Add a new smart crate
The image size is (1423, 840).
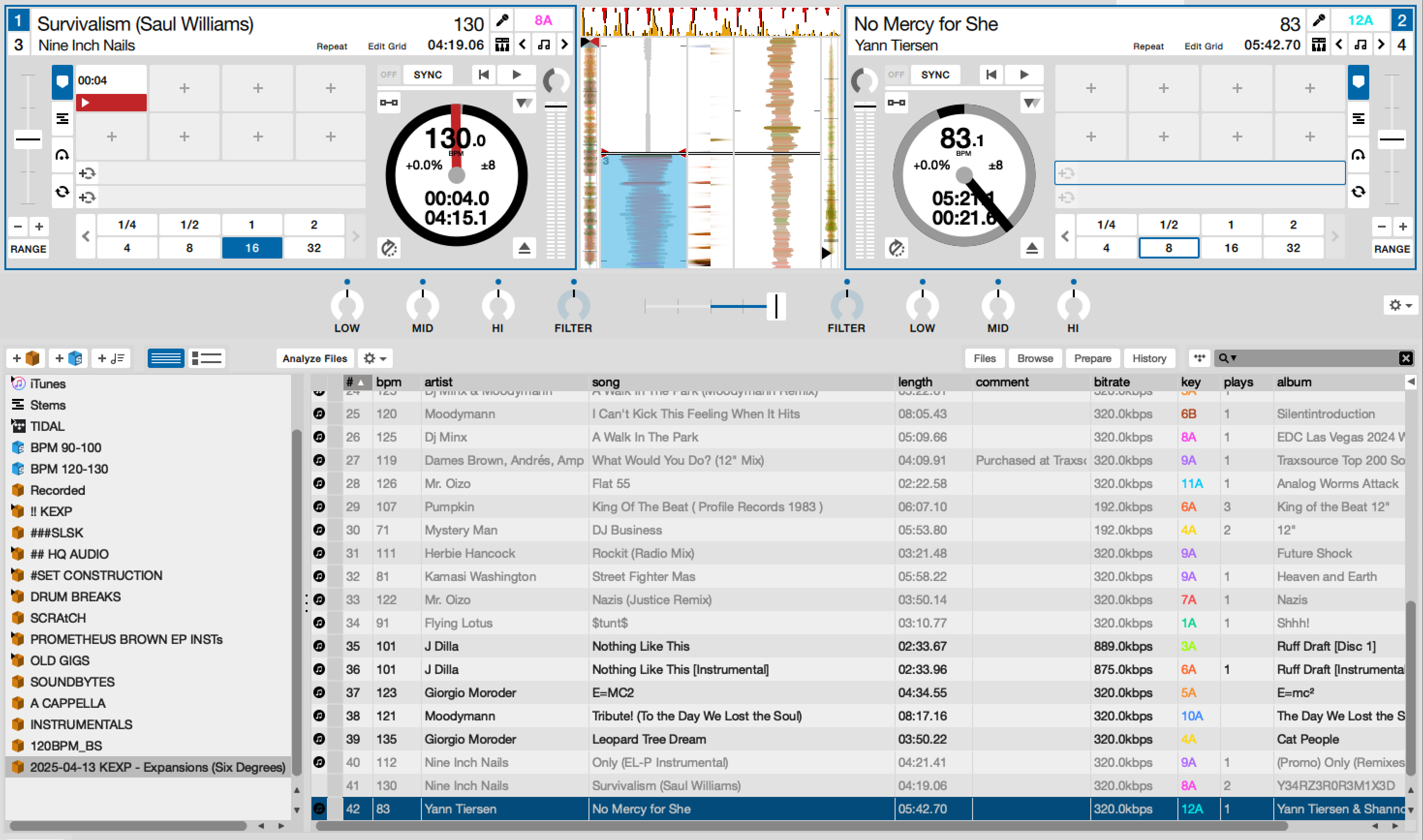point(69,358)
